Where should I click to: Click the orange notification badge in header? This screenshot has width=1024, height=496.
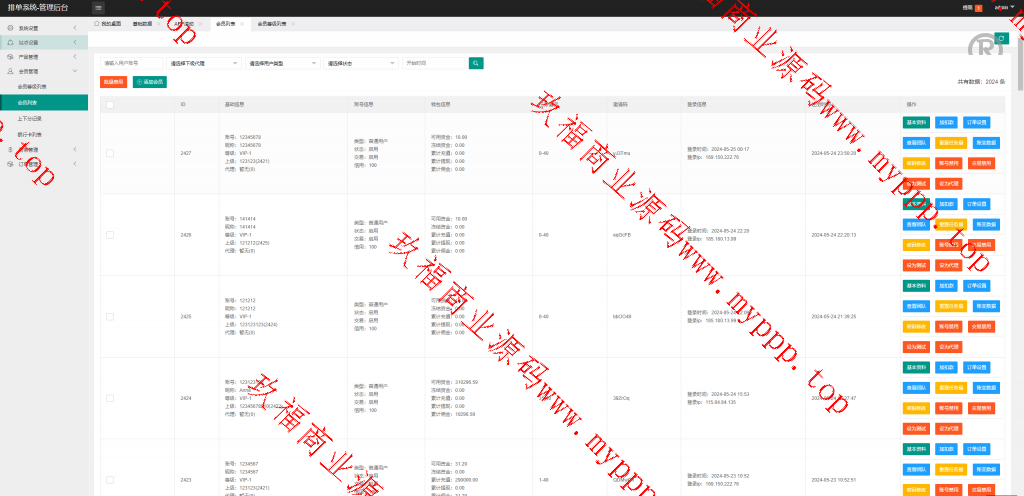[x=978, y=8]
